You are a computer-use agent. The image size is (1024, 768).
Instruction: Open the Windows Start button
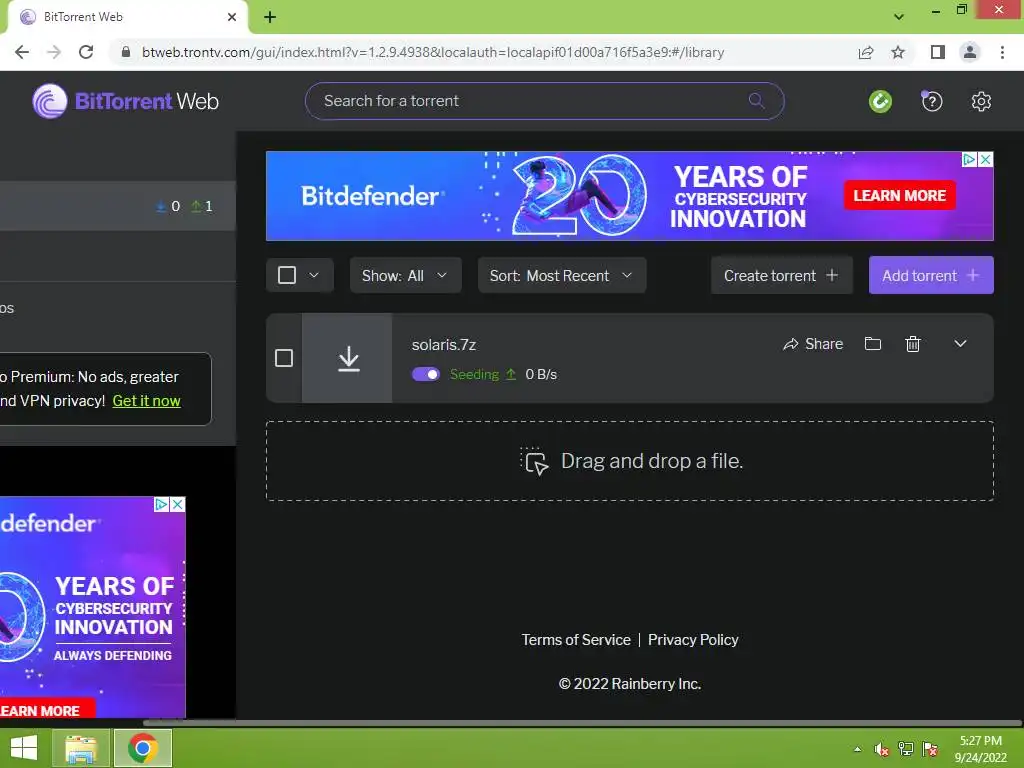coord(24,748)
